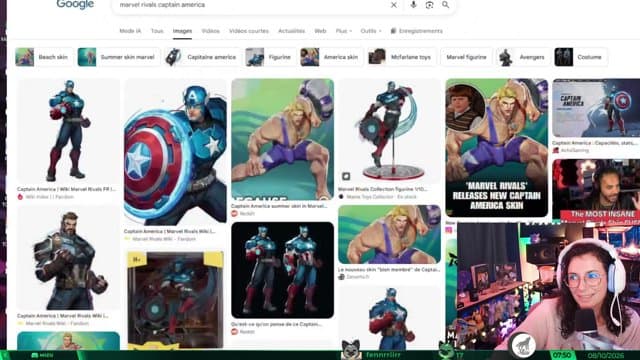Select the Images tab
Screen dimensions: 640x360
[x=182, y=31]
